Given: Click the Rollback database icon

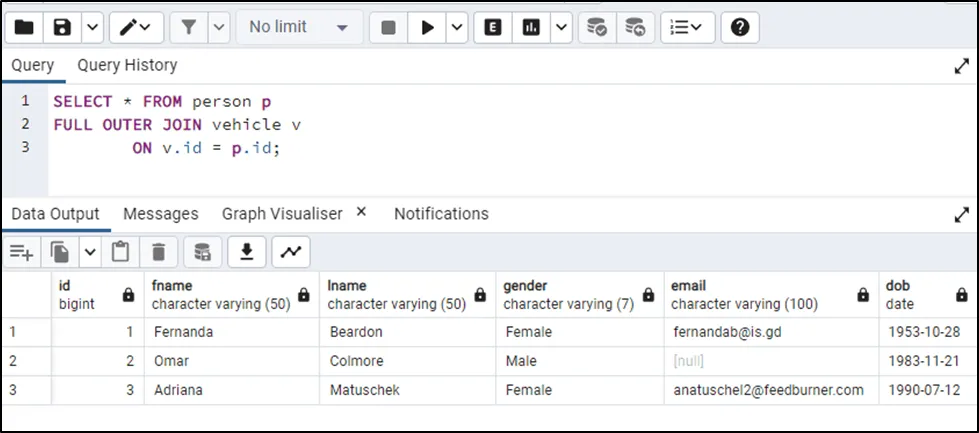Looking at the screenshot, I should [634, 27].
